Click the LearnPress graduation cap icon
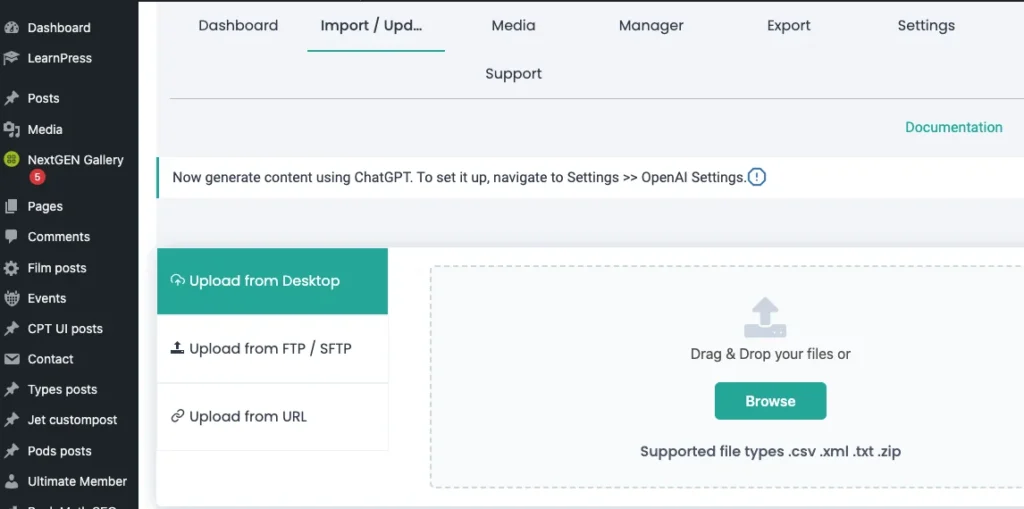Viewport: 1024px width, 509px height. pyautogui.click(x=12, y=58)
